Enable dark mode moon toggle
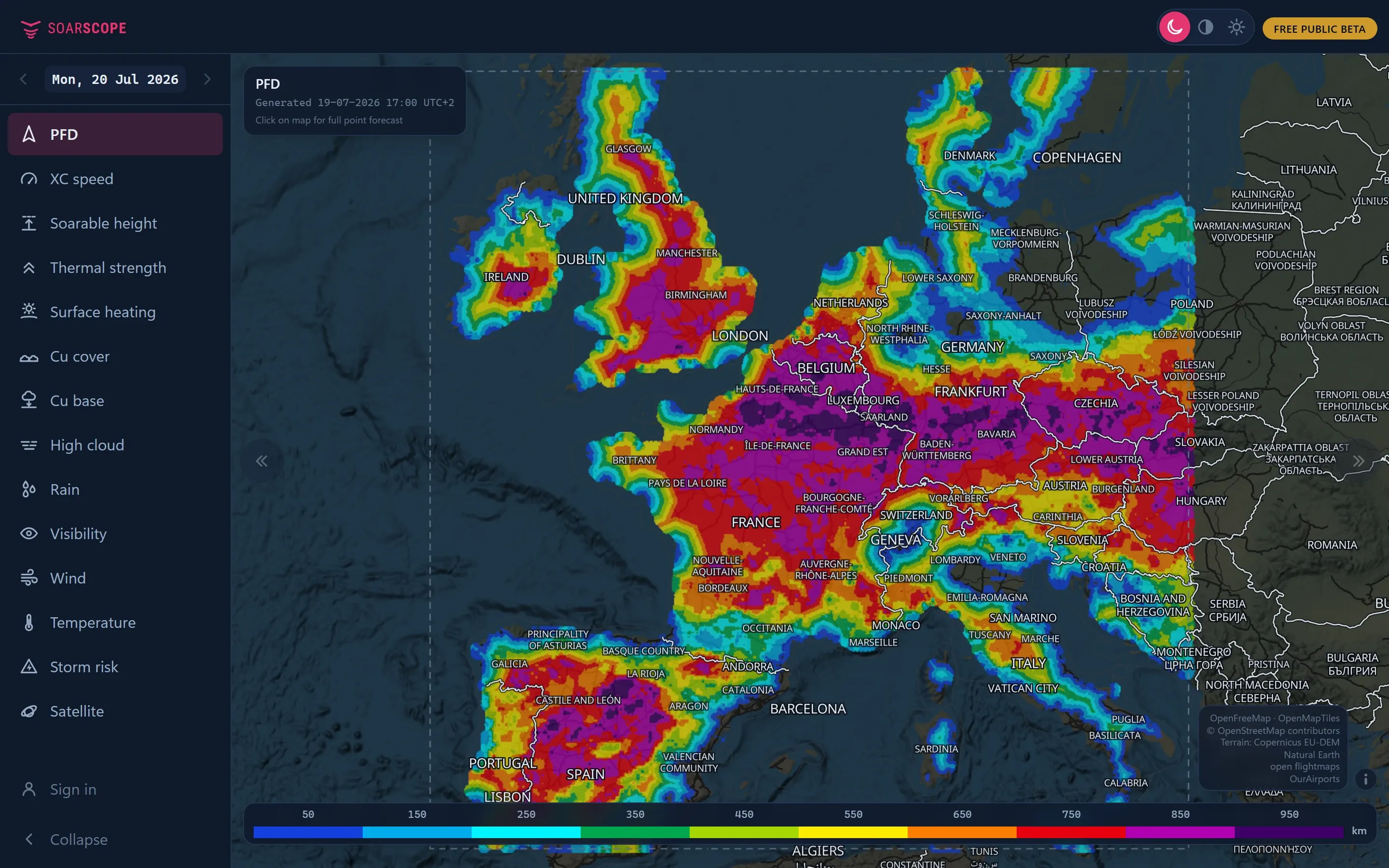Image resolution: width=1389 pixels, height=868 pixels. click(1174, 27)
